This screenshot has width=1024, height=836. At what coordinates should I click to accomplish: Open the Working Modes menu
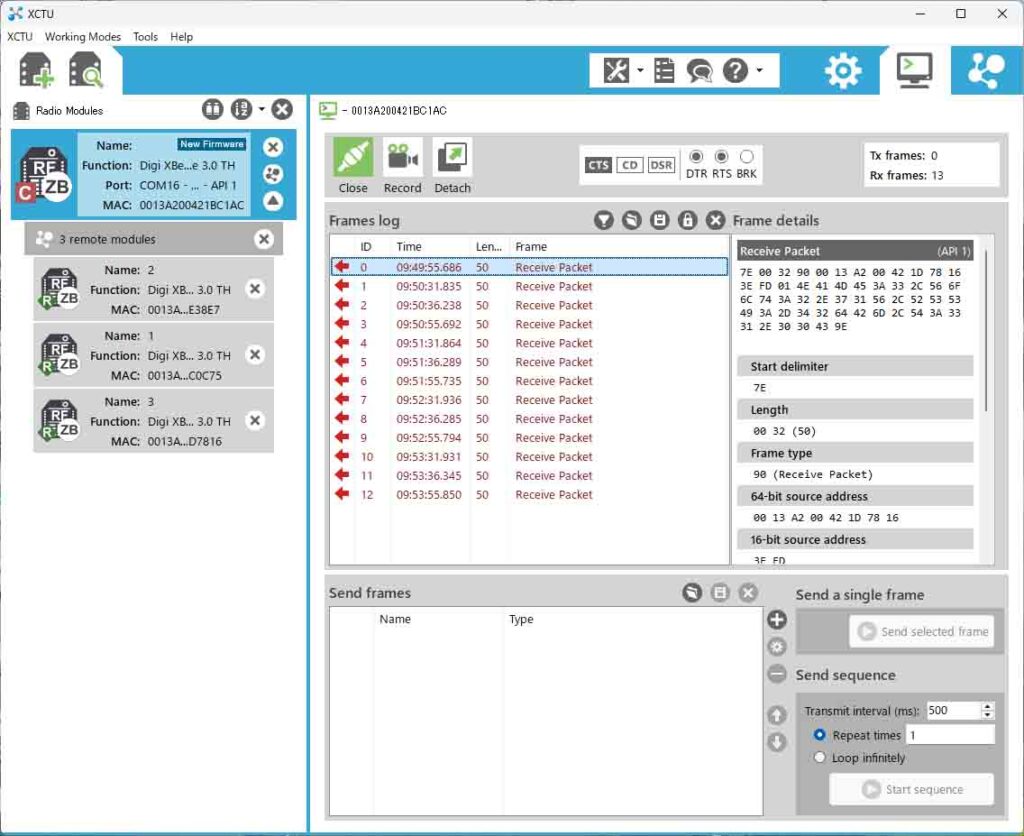click(x=83, y=37)
